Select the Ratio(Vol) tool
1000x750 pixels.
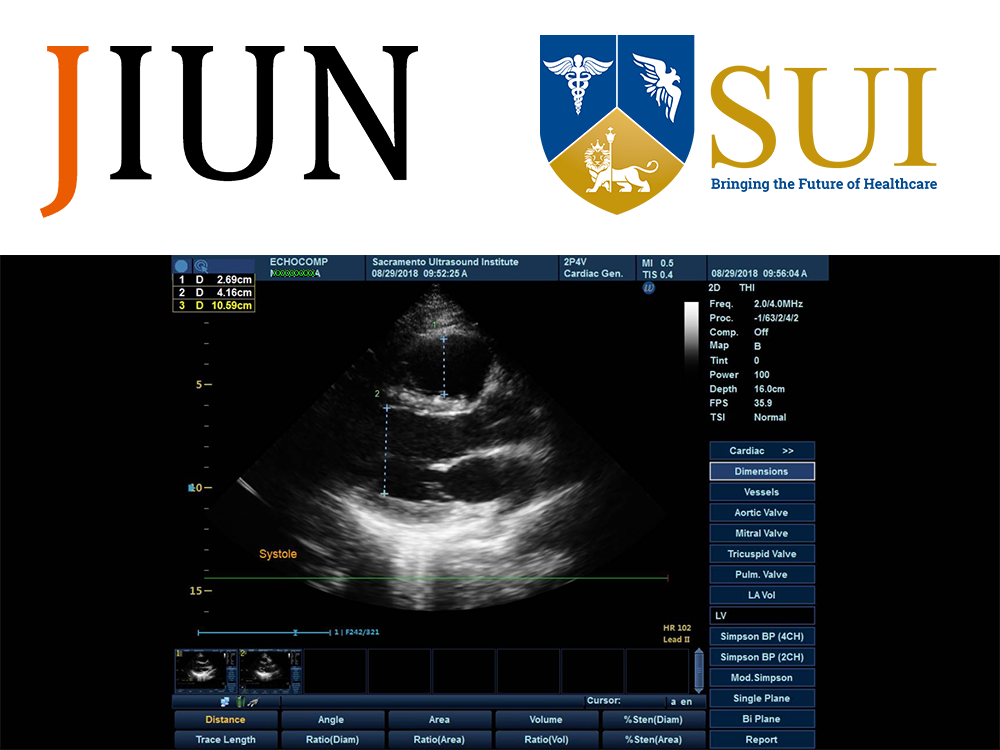pyautogui.click(x=547, y=740)
